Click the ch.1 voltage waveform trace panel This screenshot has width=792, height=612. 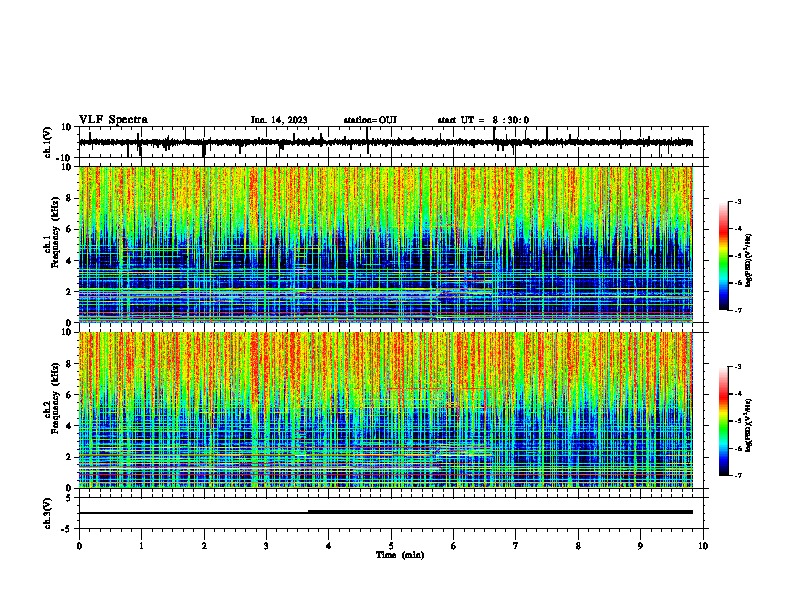coord(391,142)
